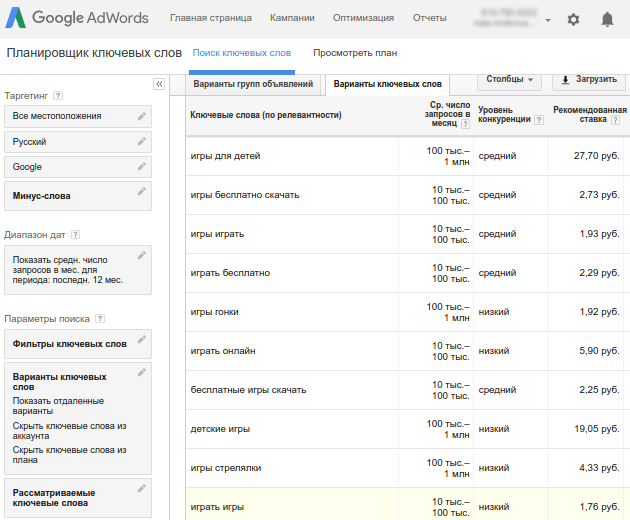Select keyword 'игры для детей'
Image resolution: width=630 pixels, height=520 pixels.
225,156
